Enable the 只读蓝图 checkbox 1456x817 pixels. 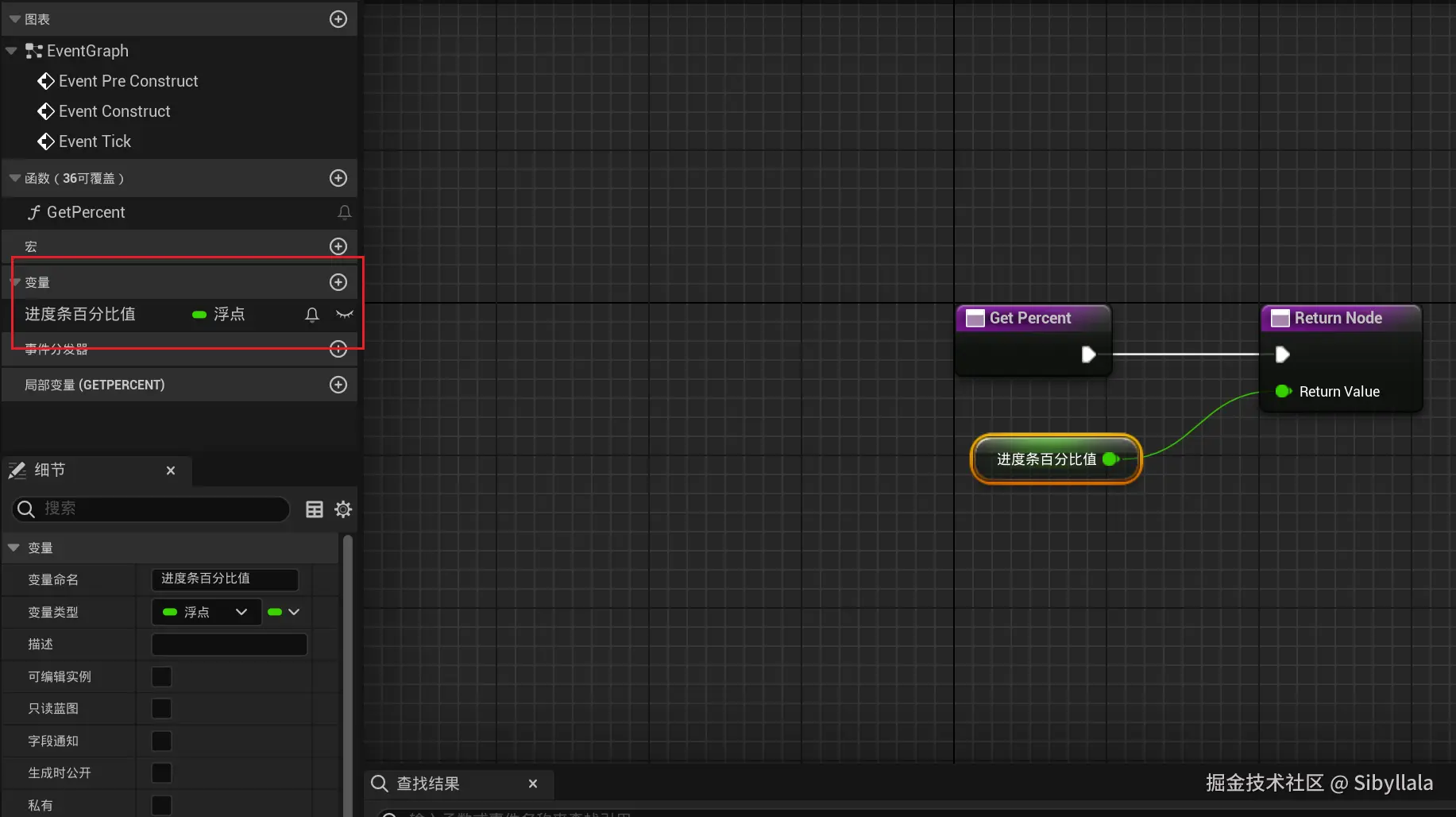click(161, 708)
